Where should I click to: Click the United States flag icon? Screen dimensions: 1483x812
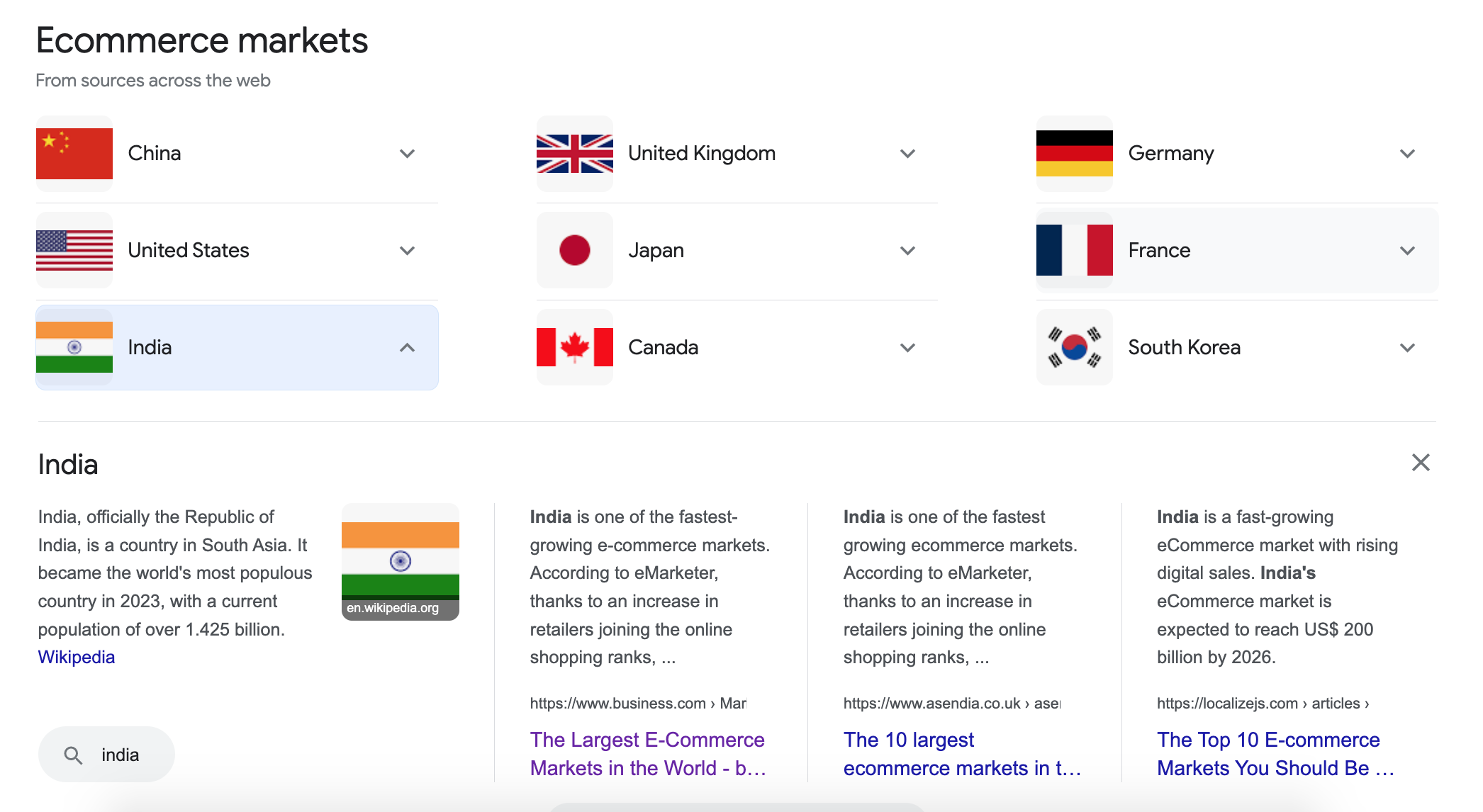(74, 250)
